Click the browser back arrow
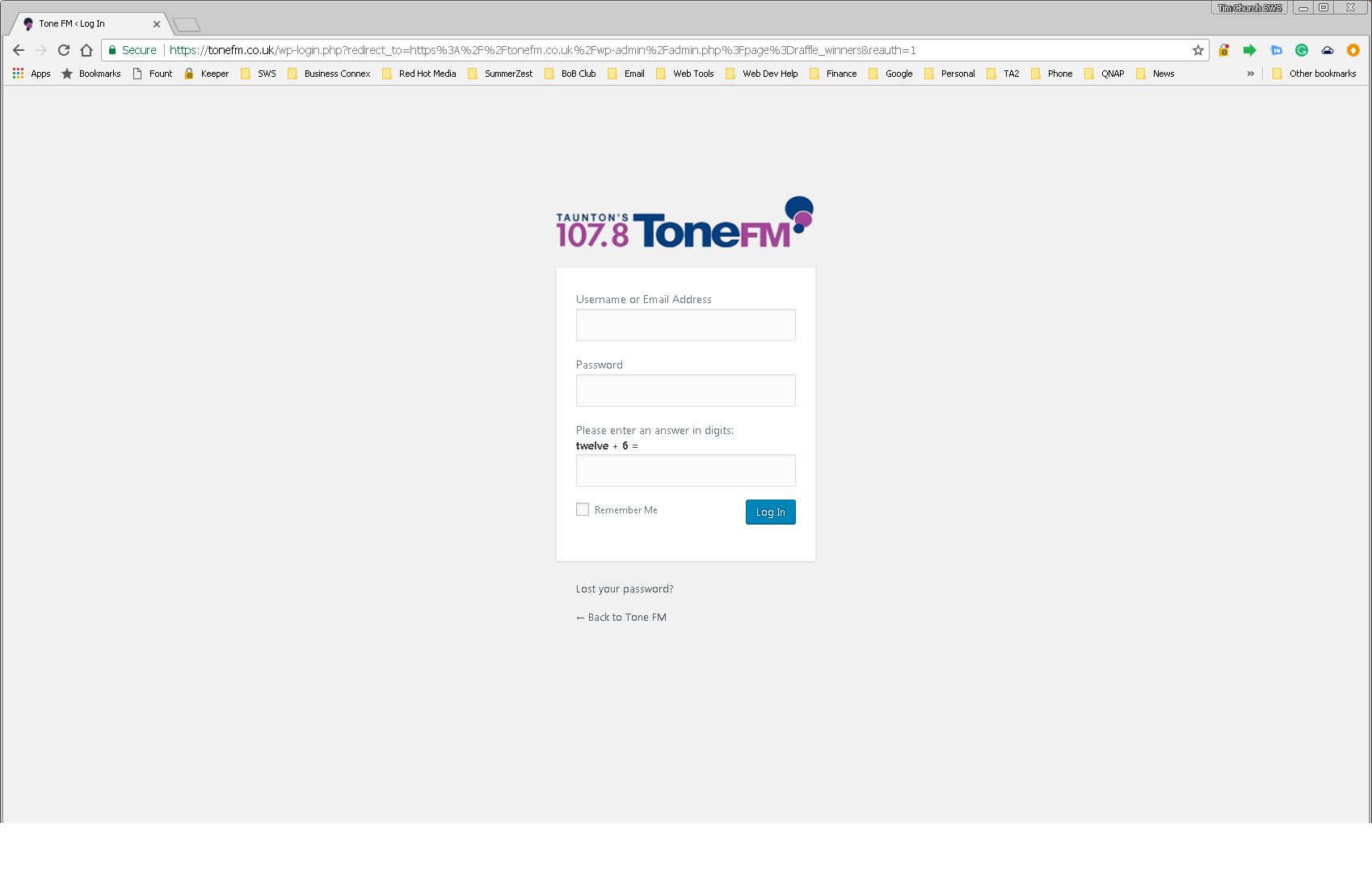Screen dimensions: 1372x873 coord(19,50)
